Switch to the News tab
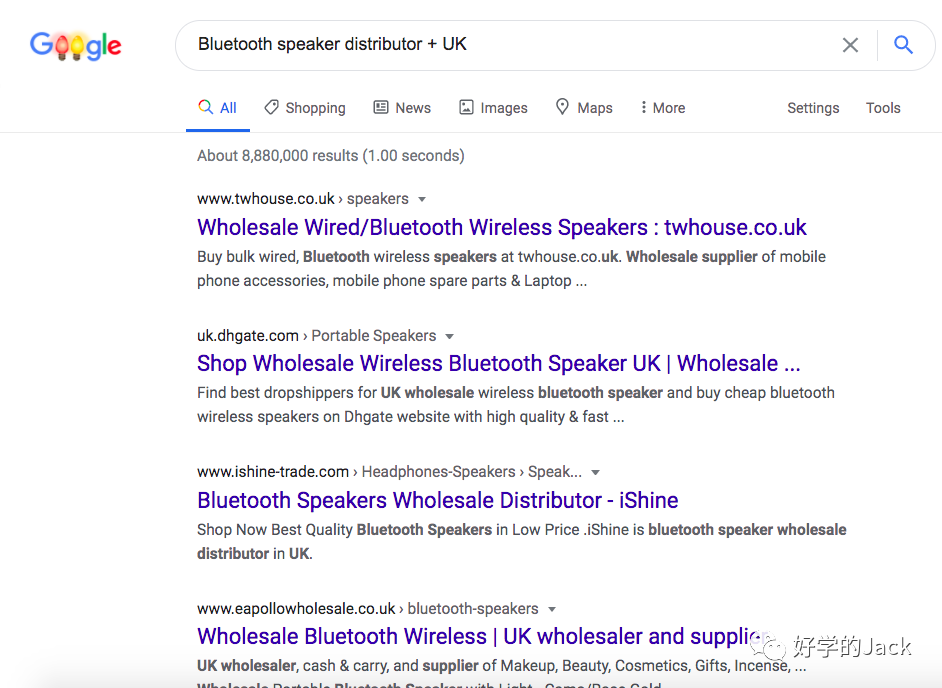 pos(402,108)
